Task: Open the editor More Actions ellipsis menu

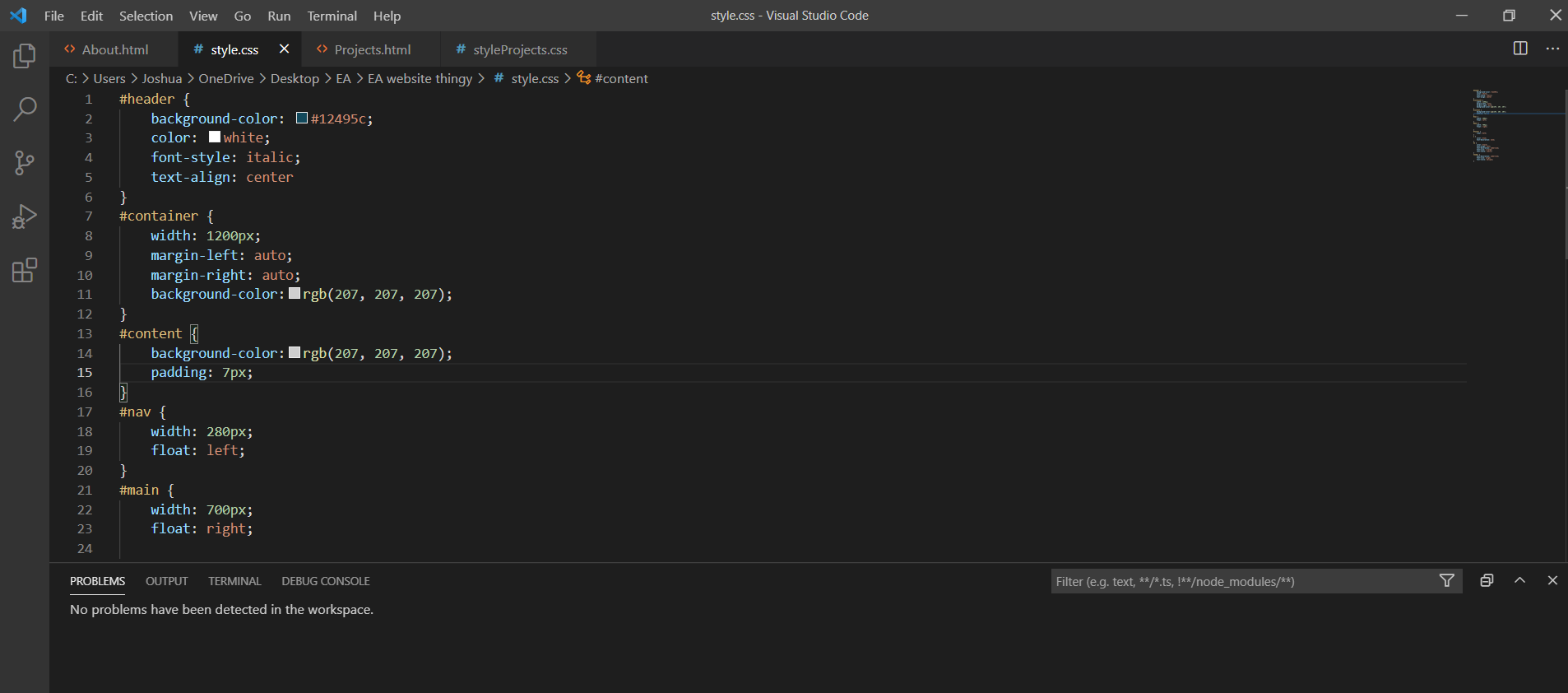Action: (x=1552, y=49)
